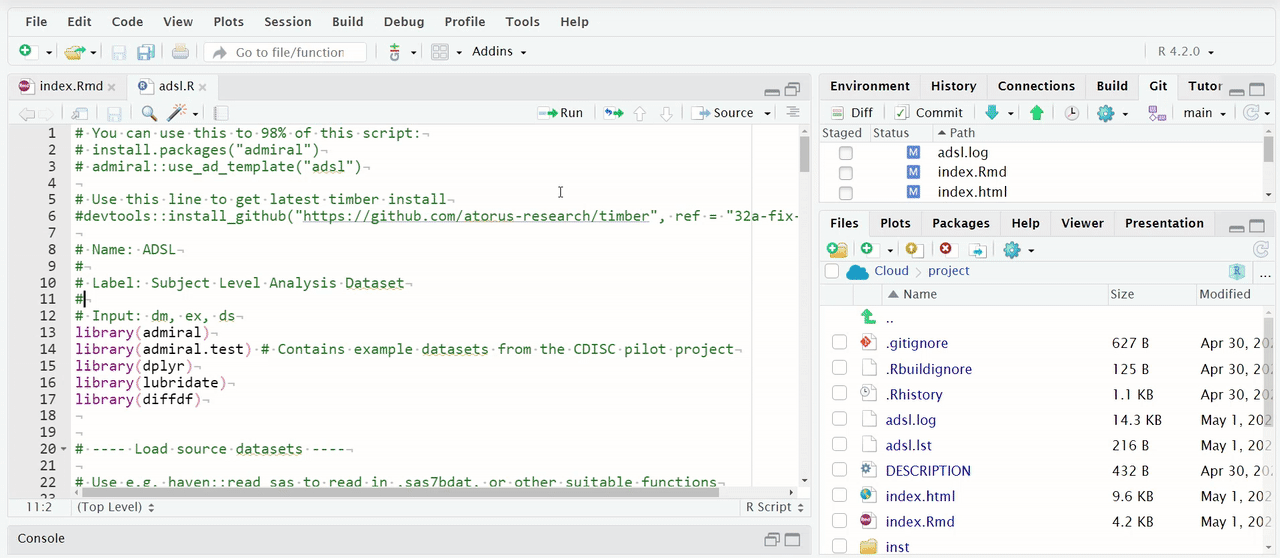Click the Find/Replace magnifier icon
The height and width of the screenshot is (558, 1280).
(x=149, y=113)
